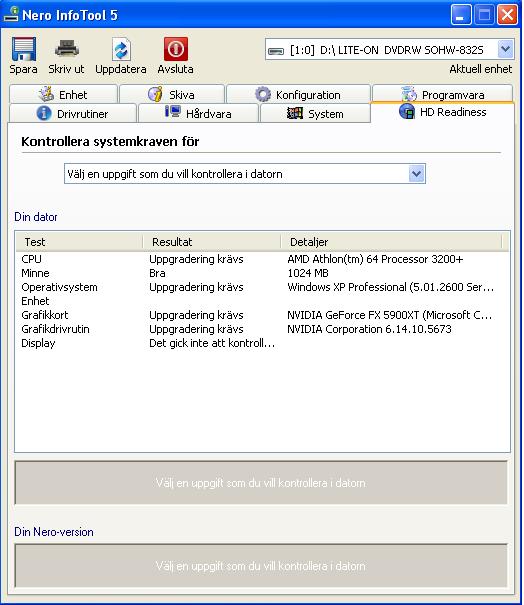Switch to the Skiva tab
The width and height of the screenshot is (524, 605).
point(172,94)
